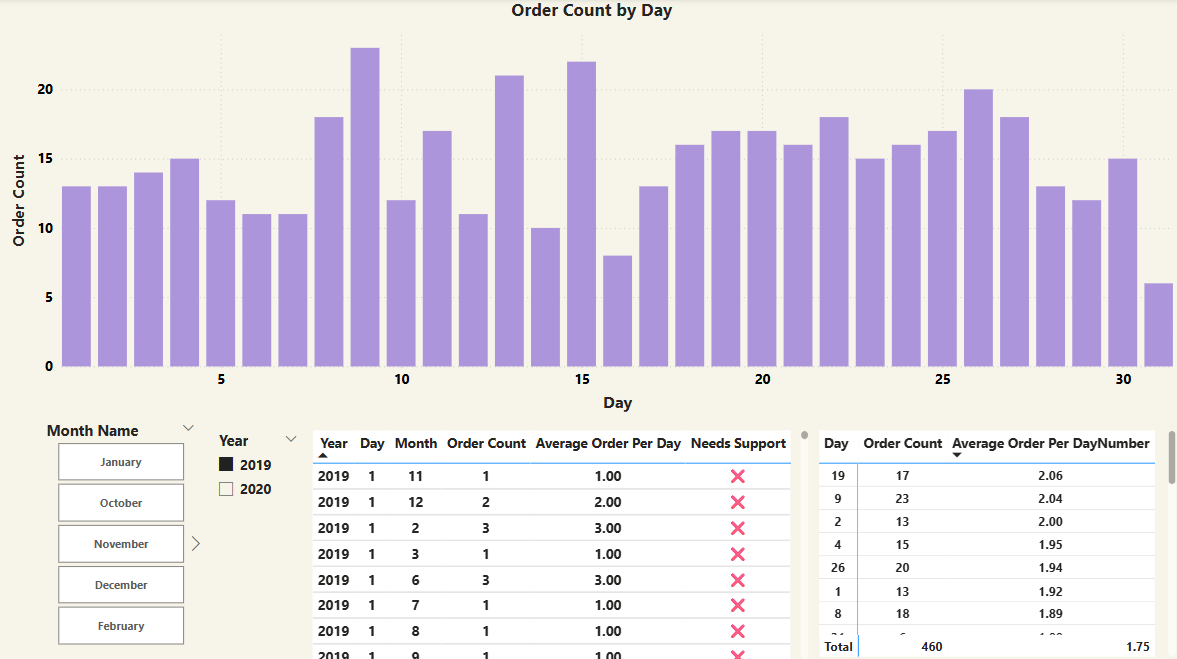Click the tallest bar for day 9
The image size is (1177, 659).
pyautogui.click(x=365, y=207)
